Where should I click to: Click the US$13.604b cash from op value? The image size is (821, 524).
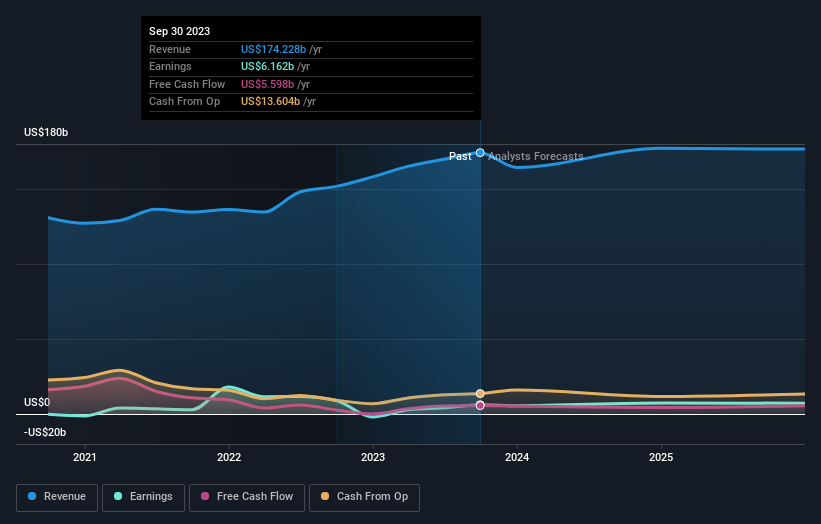(x=270, y=102)
